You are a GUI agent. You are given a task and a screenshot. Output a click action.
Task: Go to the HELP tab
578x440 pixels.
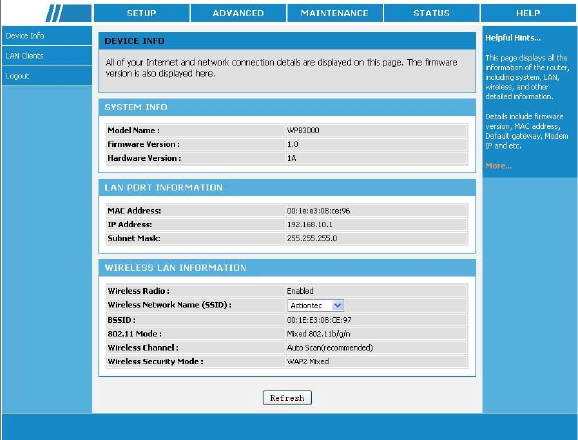(529, 13)
